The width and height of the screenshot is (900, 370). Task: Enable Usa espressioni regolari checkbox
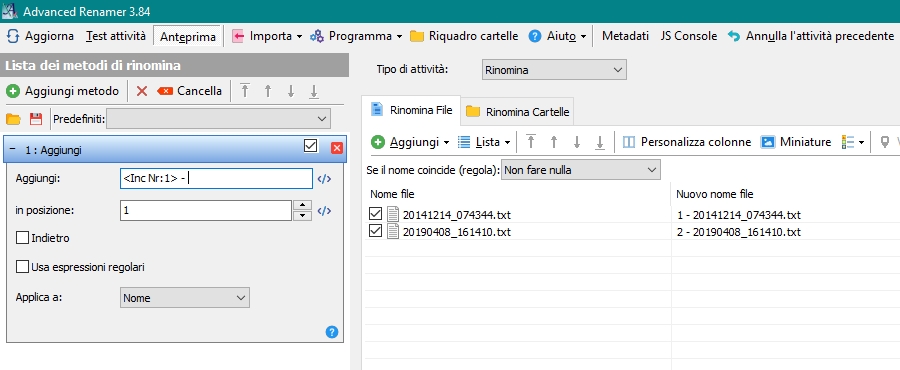click(22, 267)
